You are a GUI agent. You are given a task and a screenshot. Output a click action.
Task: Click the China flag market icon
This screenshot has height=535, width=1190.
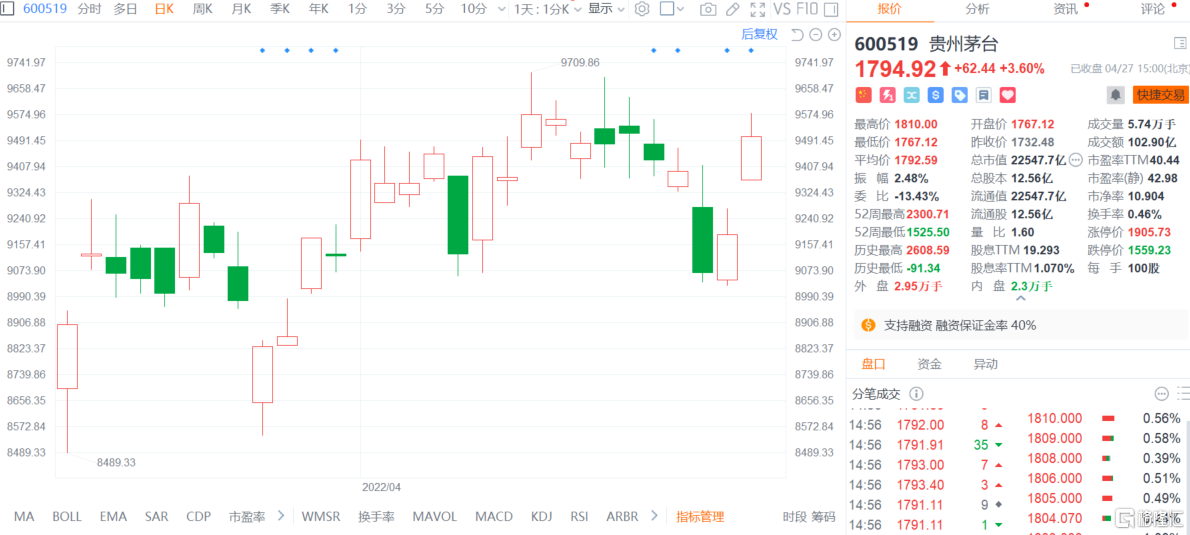864,95
